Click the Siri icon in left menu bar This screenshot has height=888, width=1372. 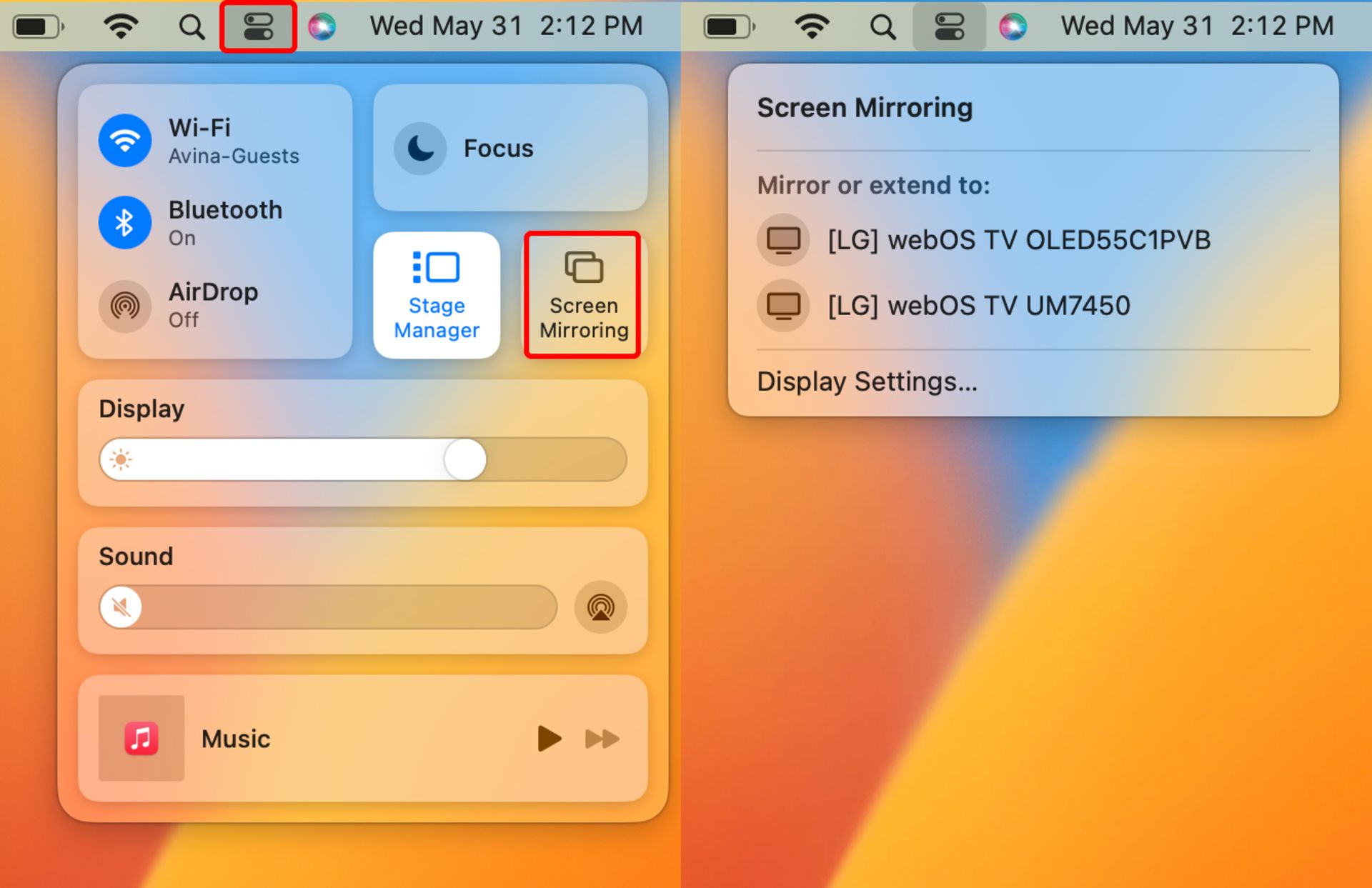click(x=322, y=26)
